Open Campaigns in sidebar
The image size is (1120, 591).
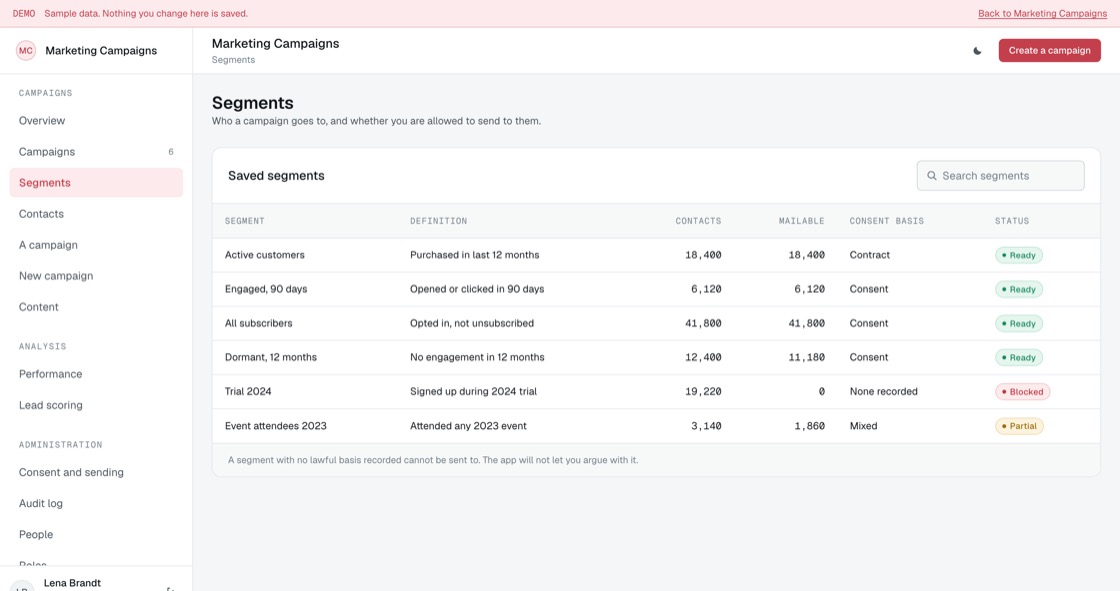point(96,152)
